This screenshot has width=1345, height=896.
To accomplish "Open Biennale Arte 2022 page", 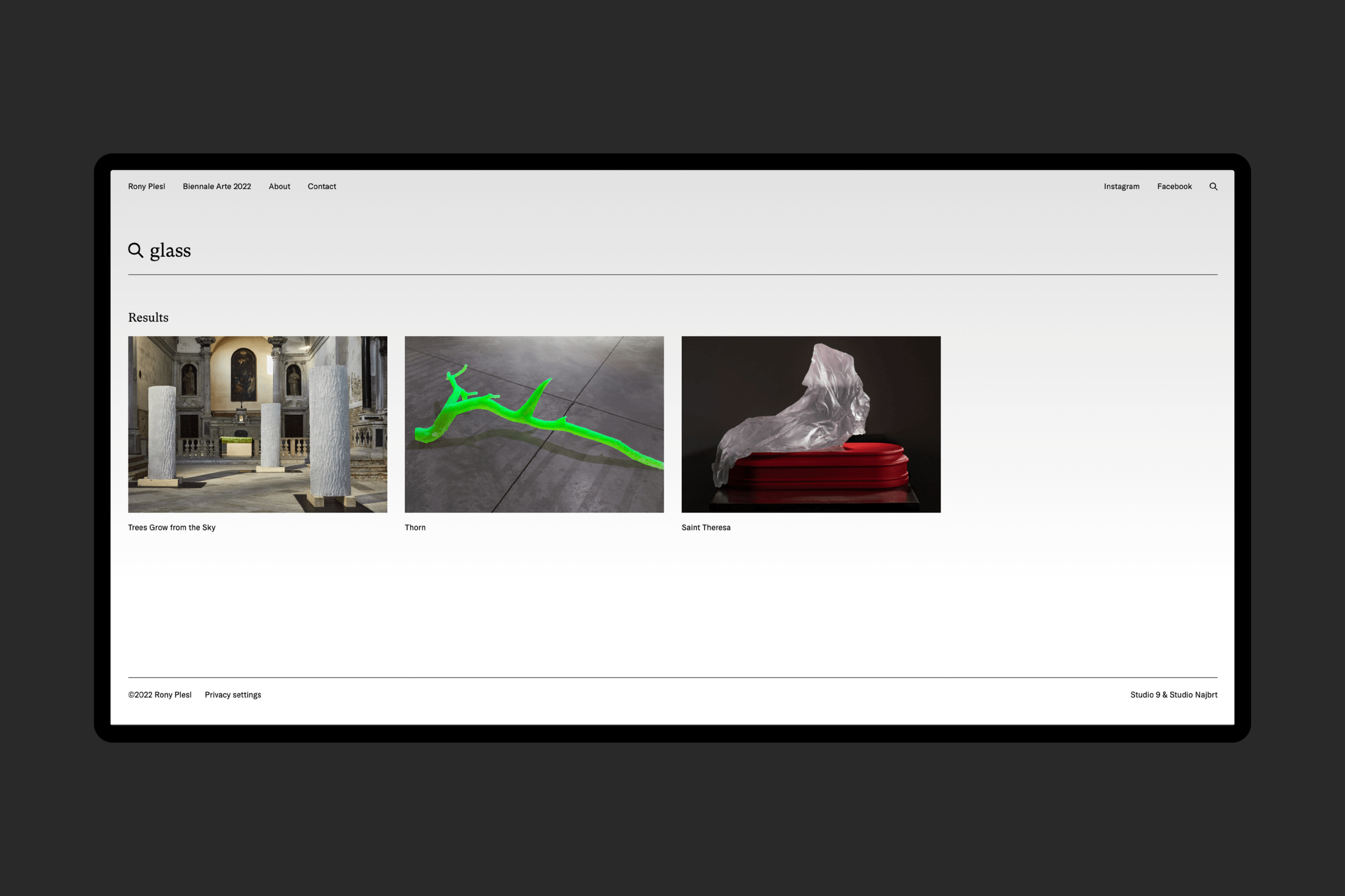I will point(217,186).
